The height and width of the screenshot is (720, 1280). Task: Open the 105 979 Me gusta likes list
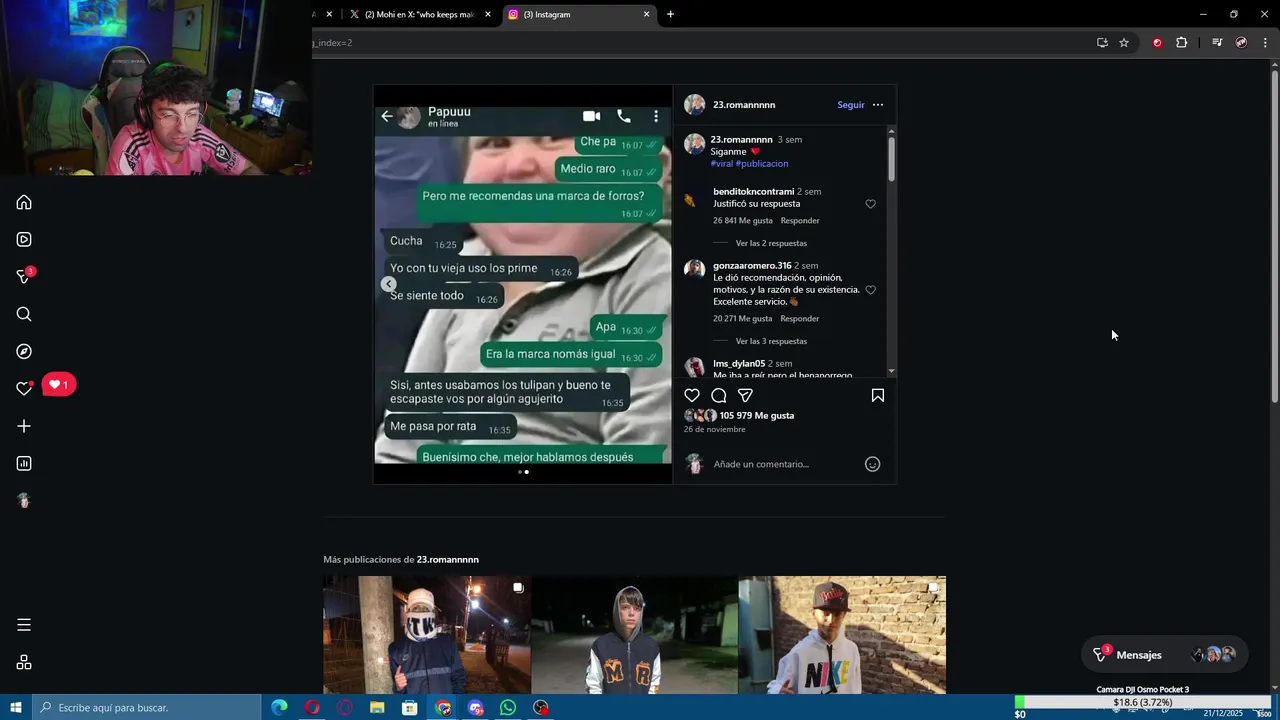click(x=757, y=415)
